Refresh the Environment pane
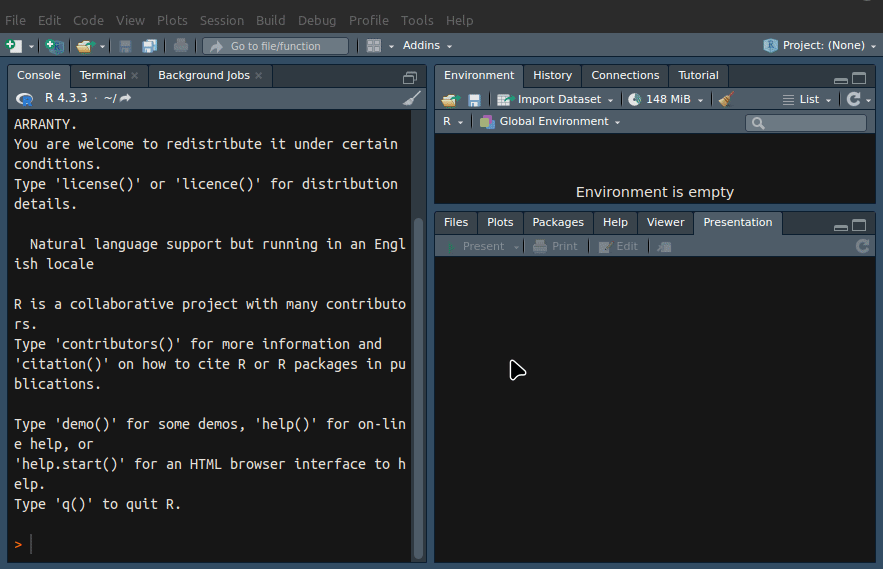 click(853, 99)
